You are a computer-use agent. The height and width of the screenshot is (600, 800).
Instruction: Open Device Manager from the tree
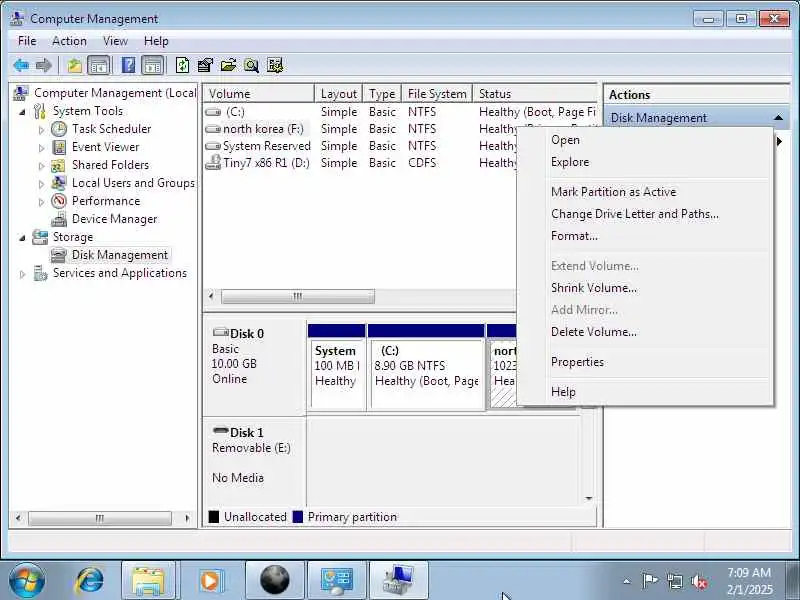114,219
